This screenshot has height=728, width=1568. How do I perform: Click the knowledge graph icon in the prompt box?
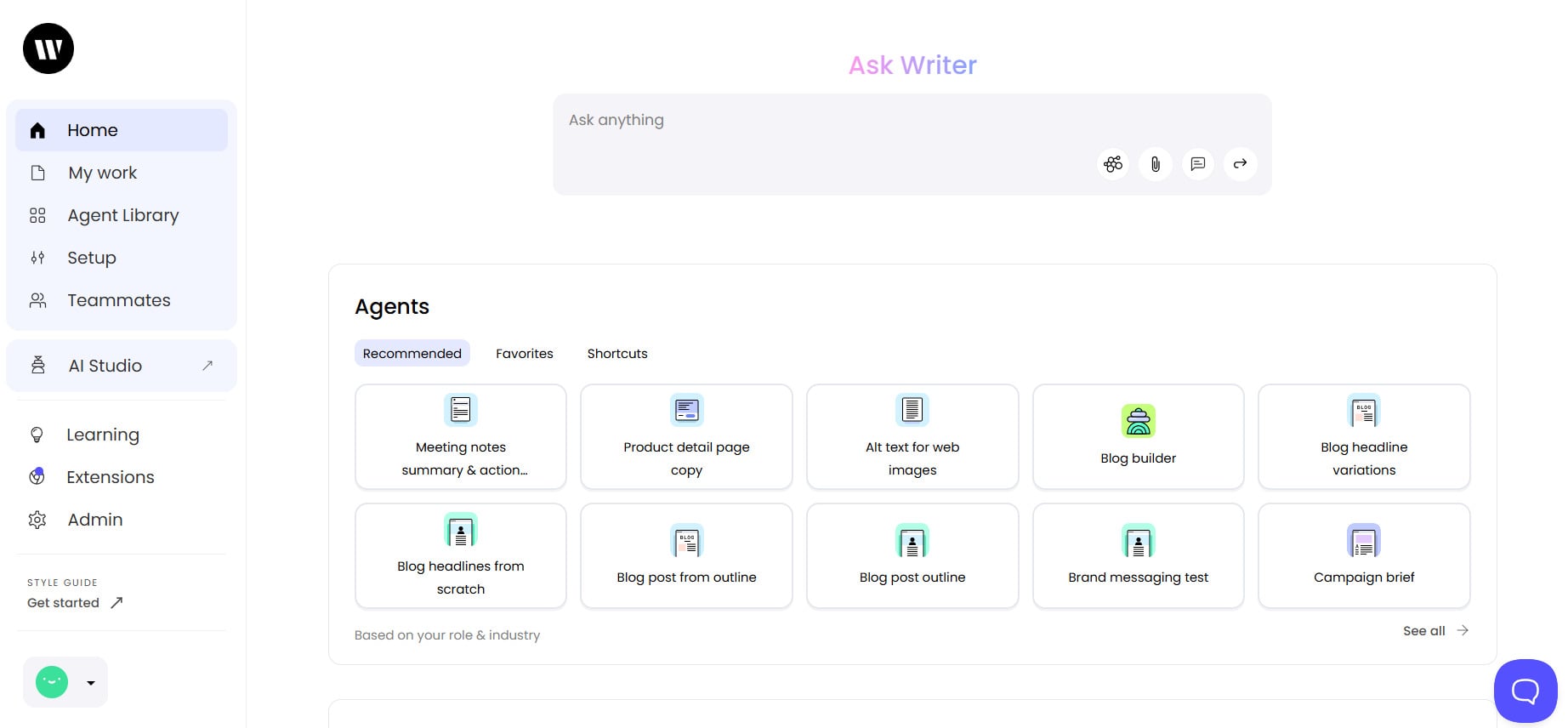point(1113,164)
